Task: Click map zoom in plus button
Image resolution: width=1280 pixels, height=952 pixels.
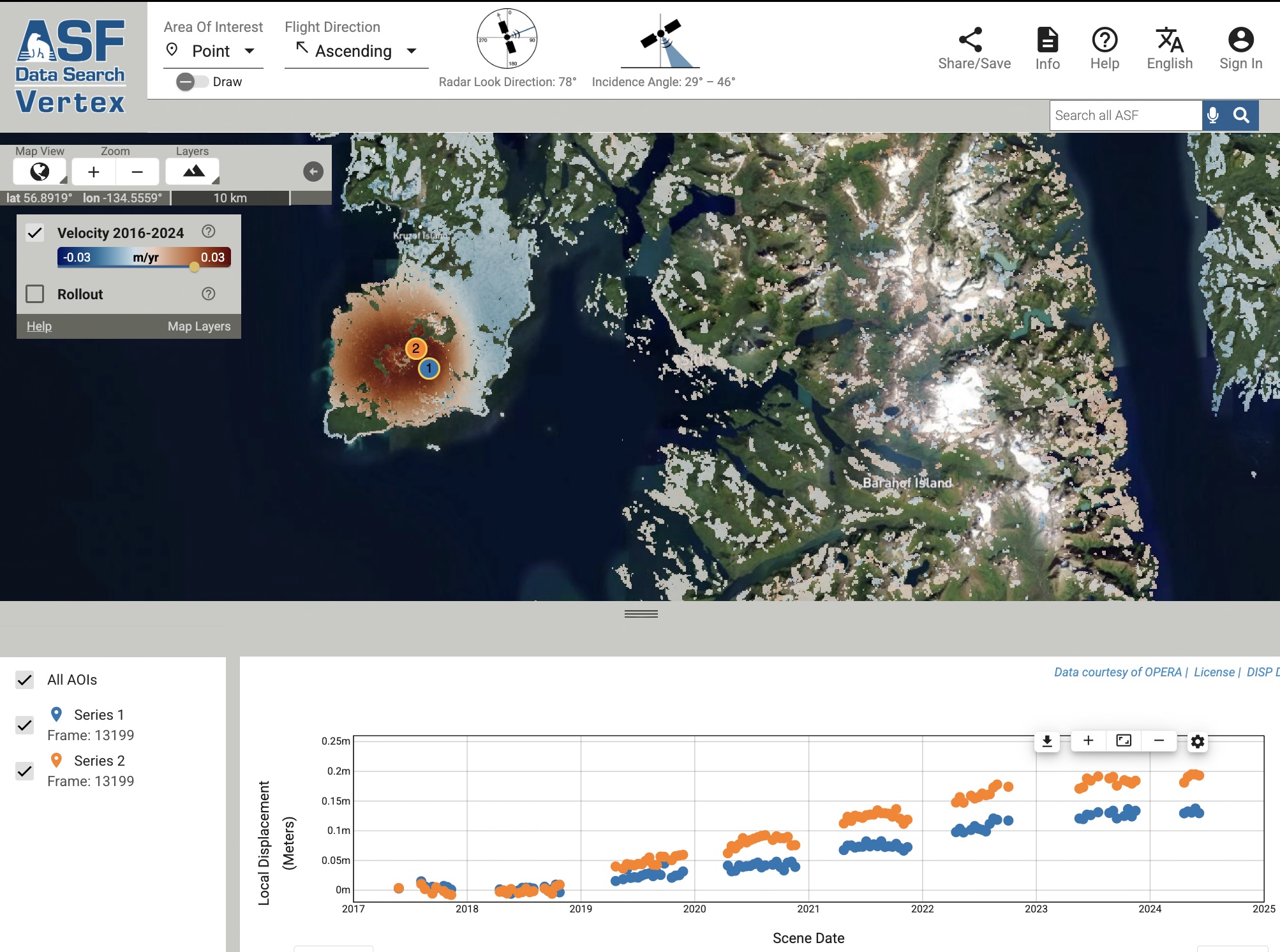Action: click(x=94, y=172)
